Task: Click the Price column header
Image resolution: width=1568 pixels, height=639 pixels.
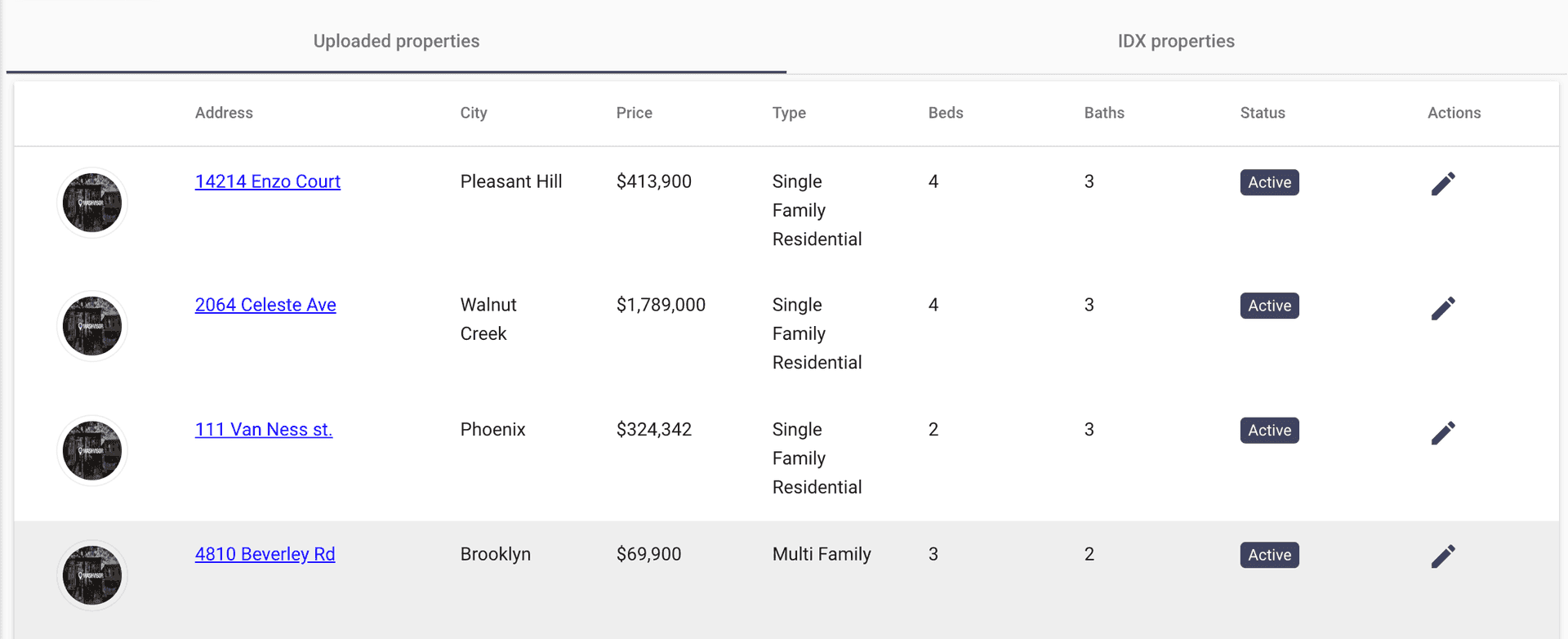Action: [634, 113]
